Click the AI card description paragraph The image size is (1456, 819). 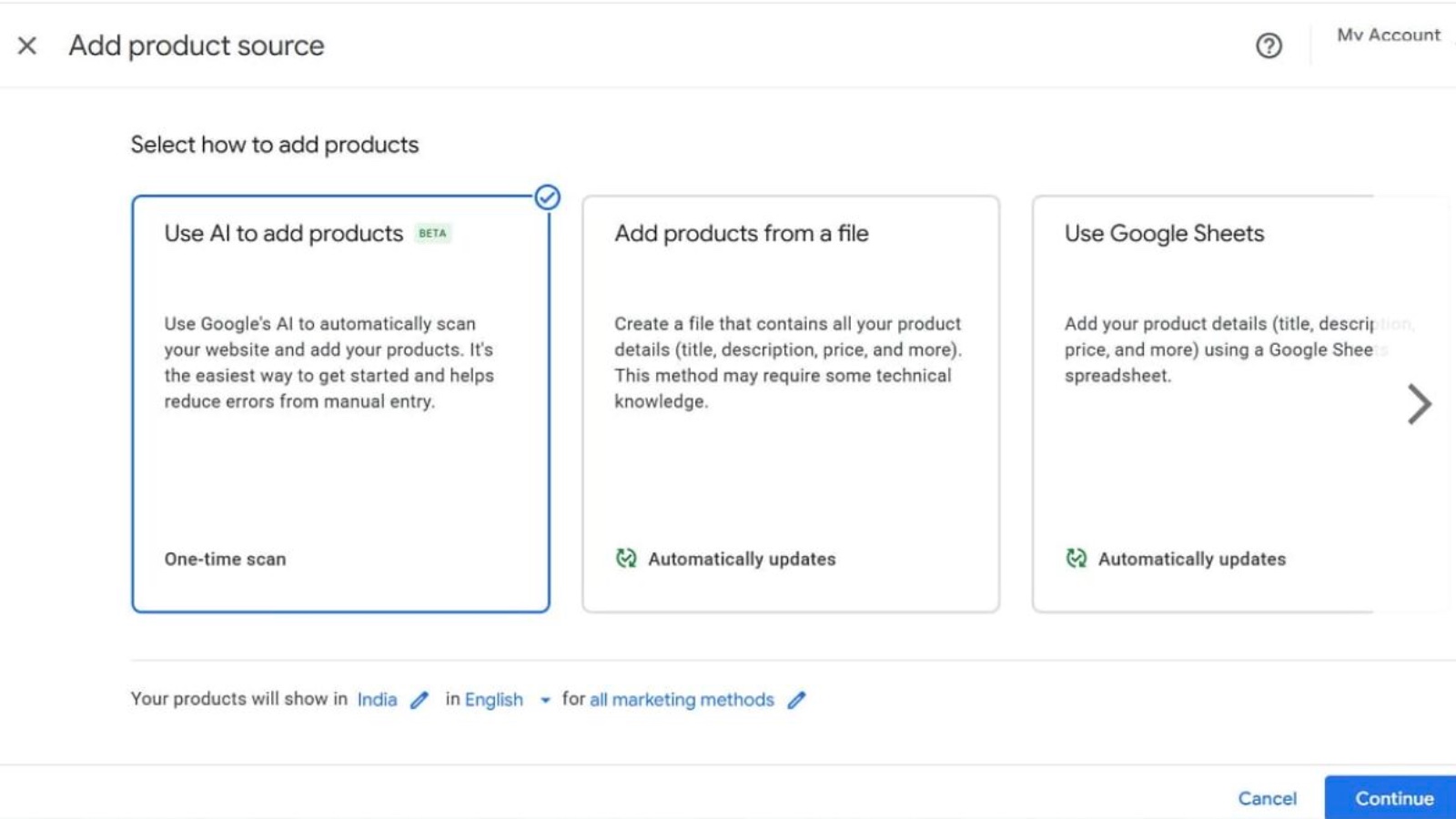tap(329, 362)
